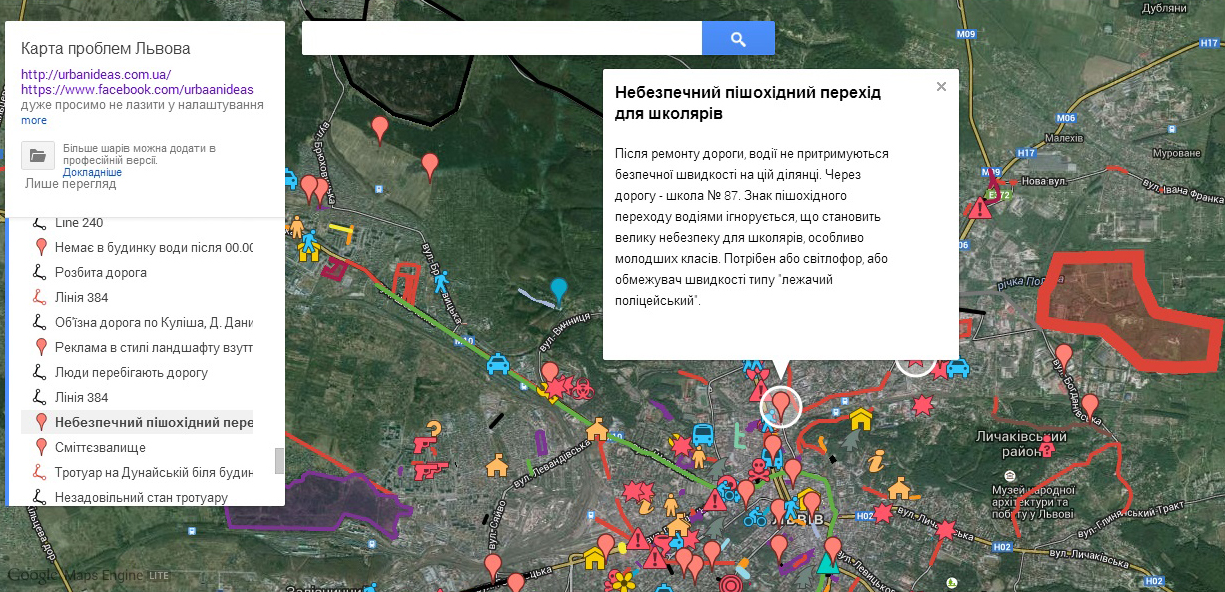This screenshot has height=592, width=1225.
Task: Open the Facebook urbaanideas link
Action: (137, 89)
